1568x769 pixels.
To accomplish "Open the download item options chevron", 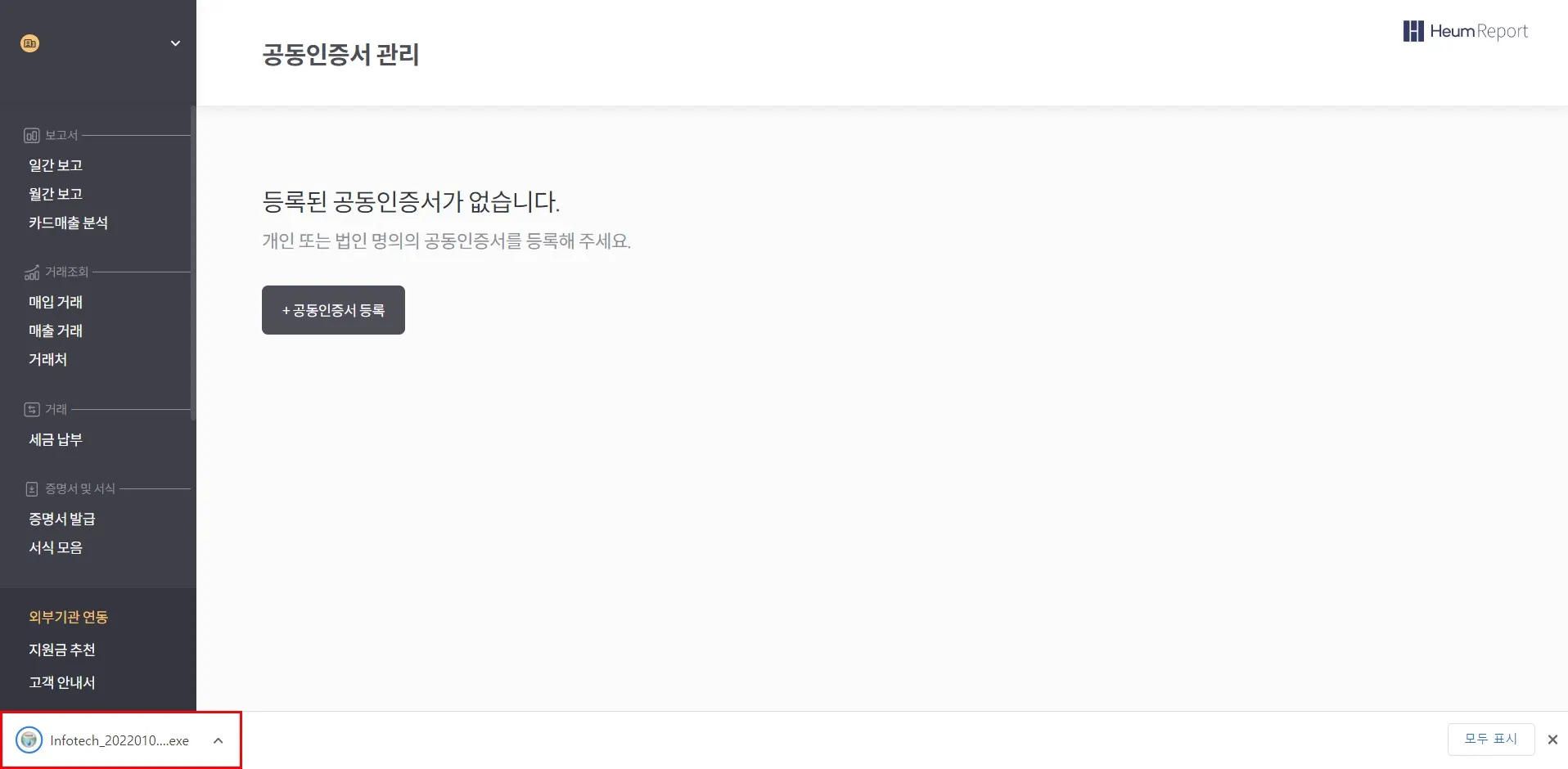I will click(219, 740).
